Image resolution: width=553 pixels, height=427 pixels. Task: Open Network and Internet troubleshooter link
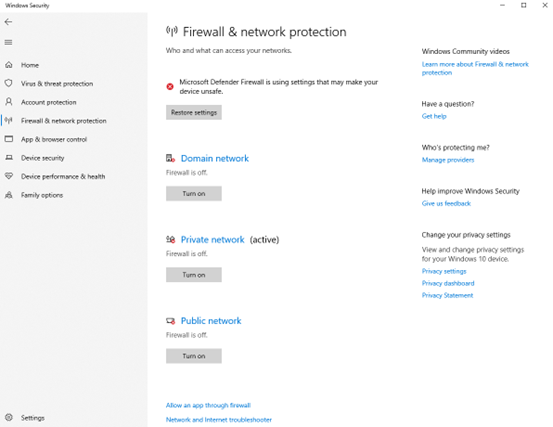coord(219,420)
